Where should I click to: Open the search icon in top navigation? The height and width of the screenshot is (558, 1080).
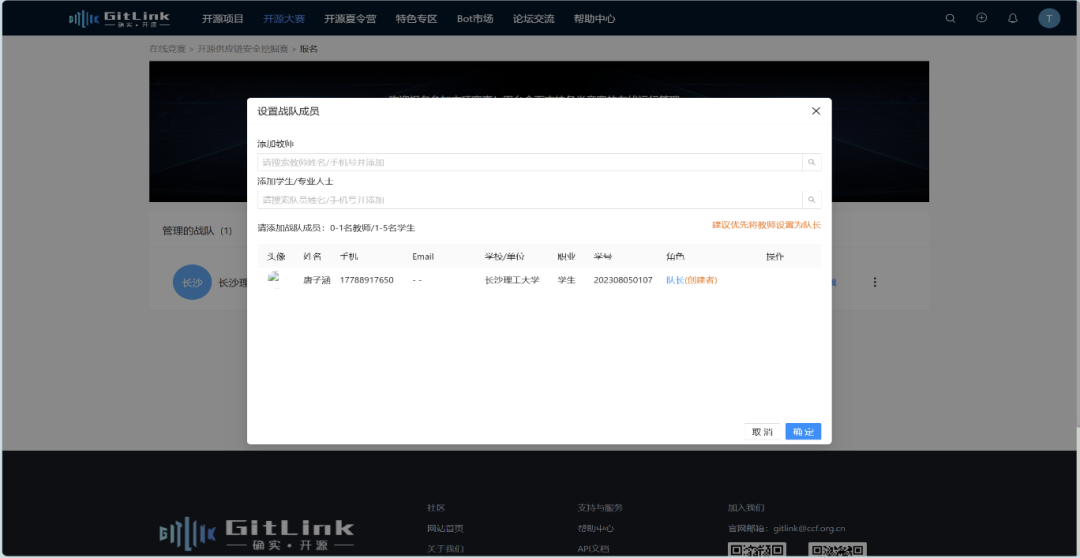(951, 19)
